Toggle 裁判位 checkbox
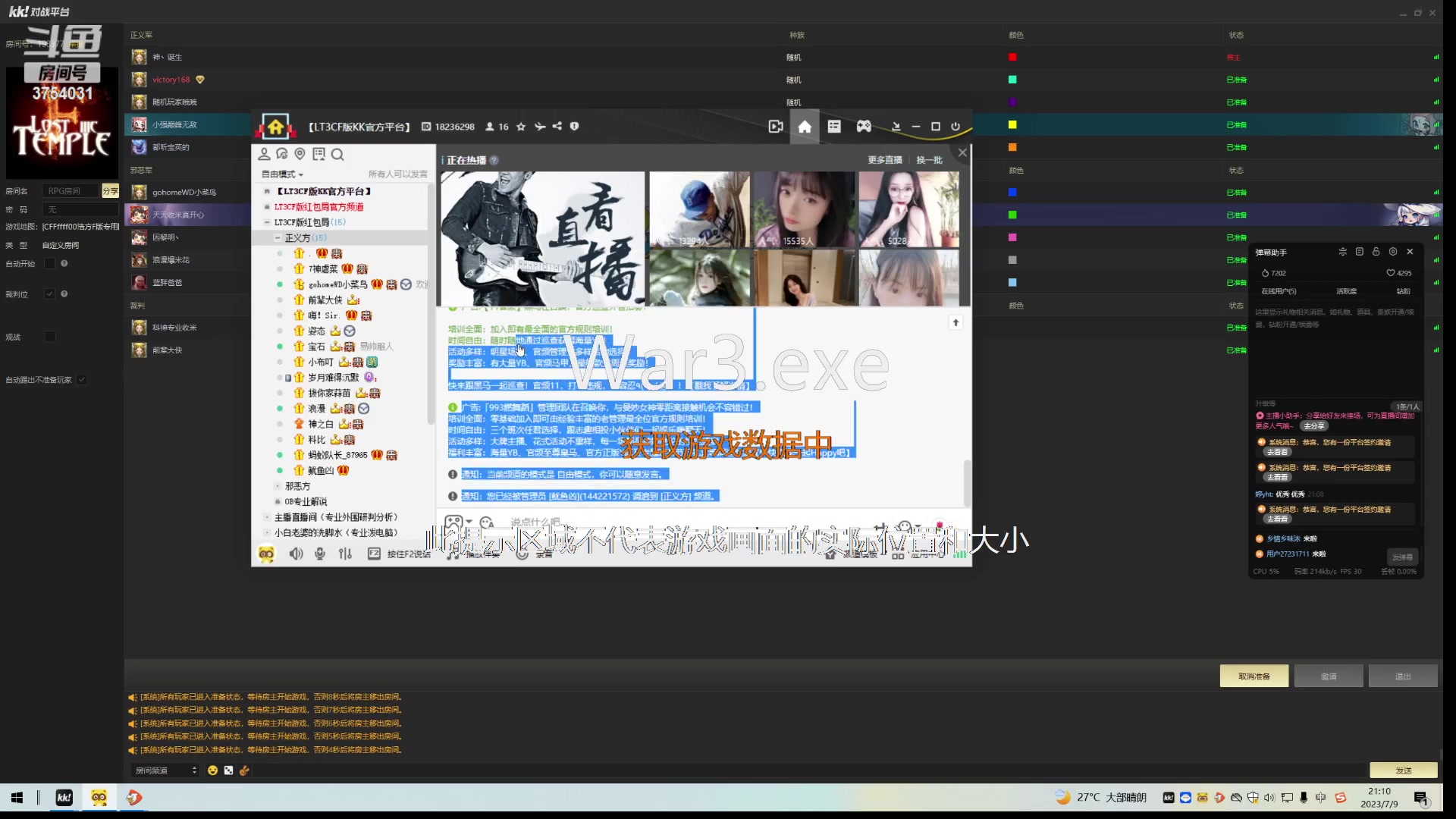 50,294
